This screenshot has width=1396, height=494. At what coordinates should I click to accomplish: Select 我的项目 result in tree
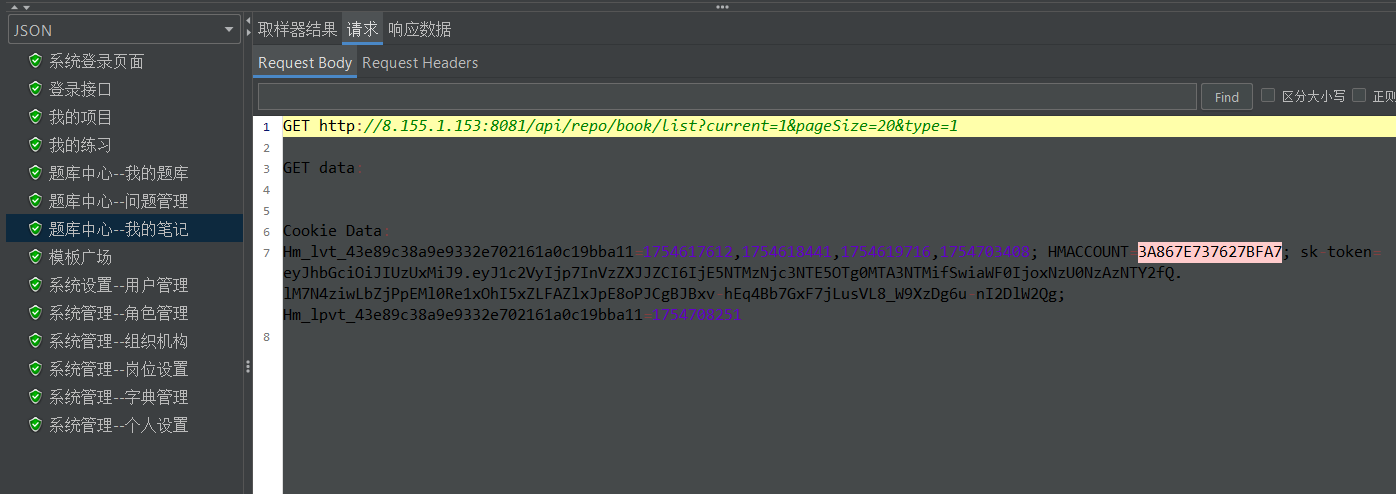pos(80,117)
